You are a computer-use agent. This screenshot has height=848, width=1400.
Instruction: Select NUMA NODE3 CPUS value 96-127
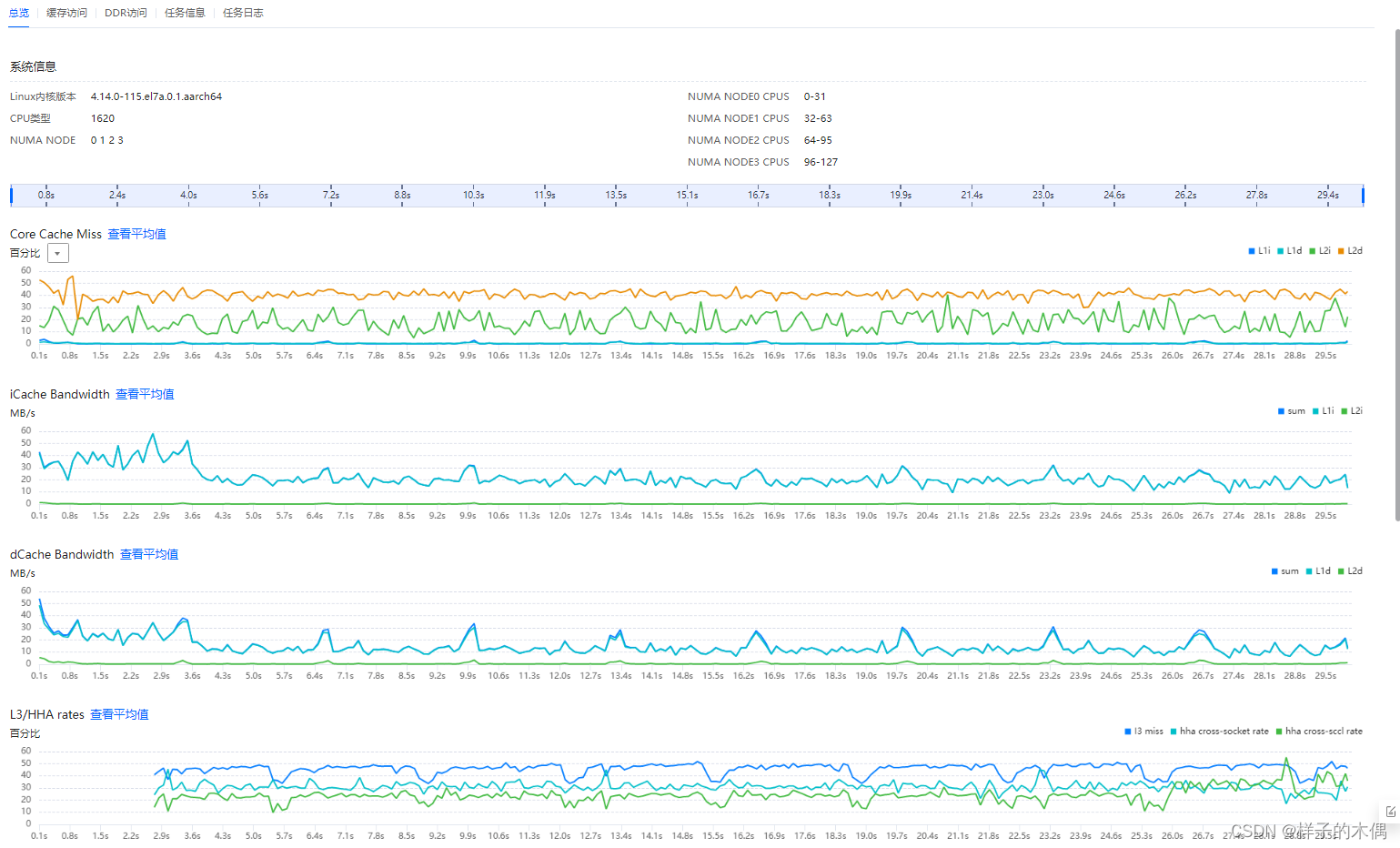pos(821,162)
